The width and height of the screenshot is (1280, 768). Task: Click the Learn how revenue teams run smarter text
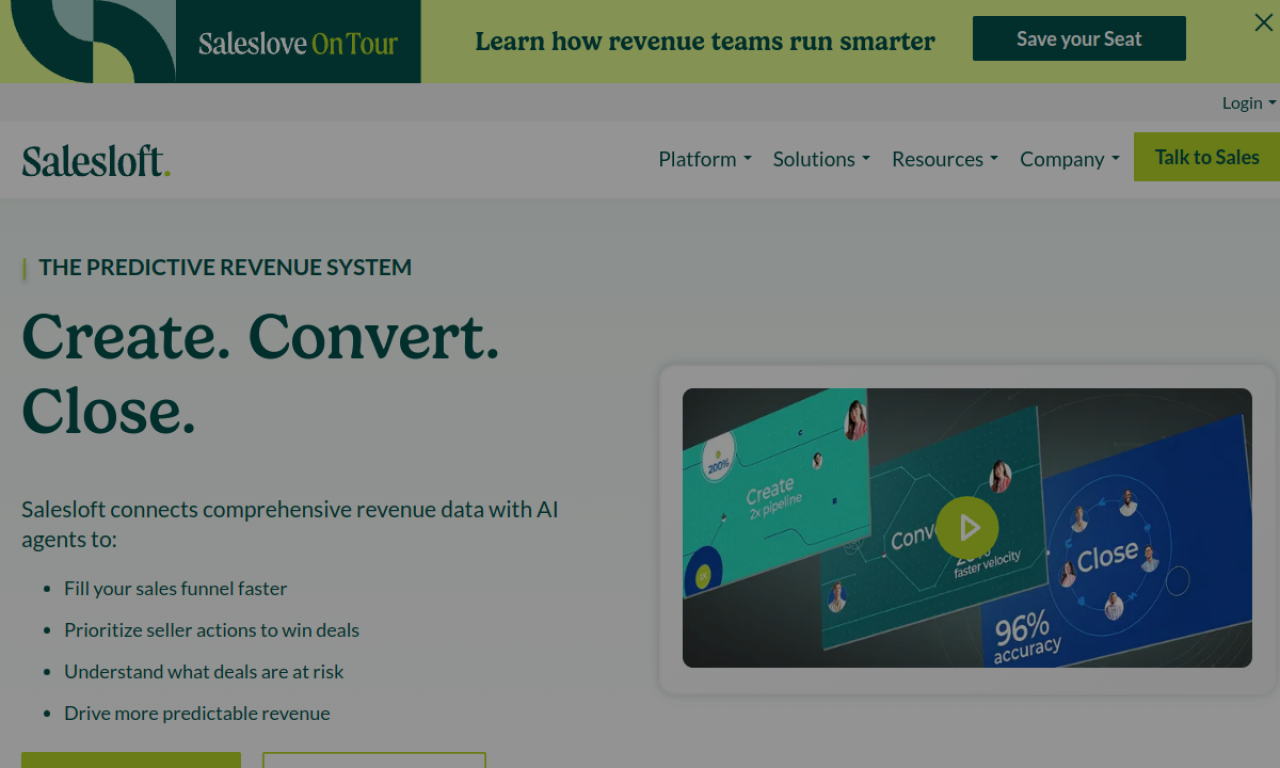click(x=705, y=41)
